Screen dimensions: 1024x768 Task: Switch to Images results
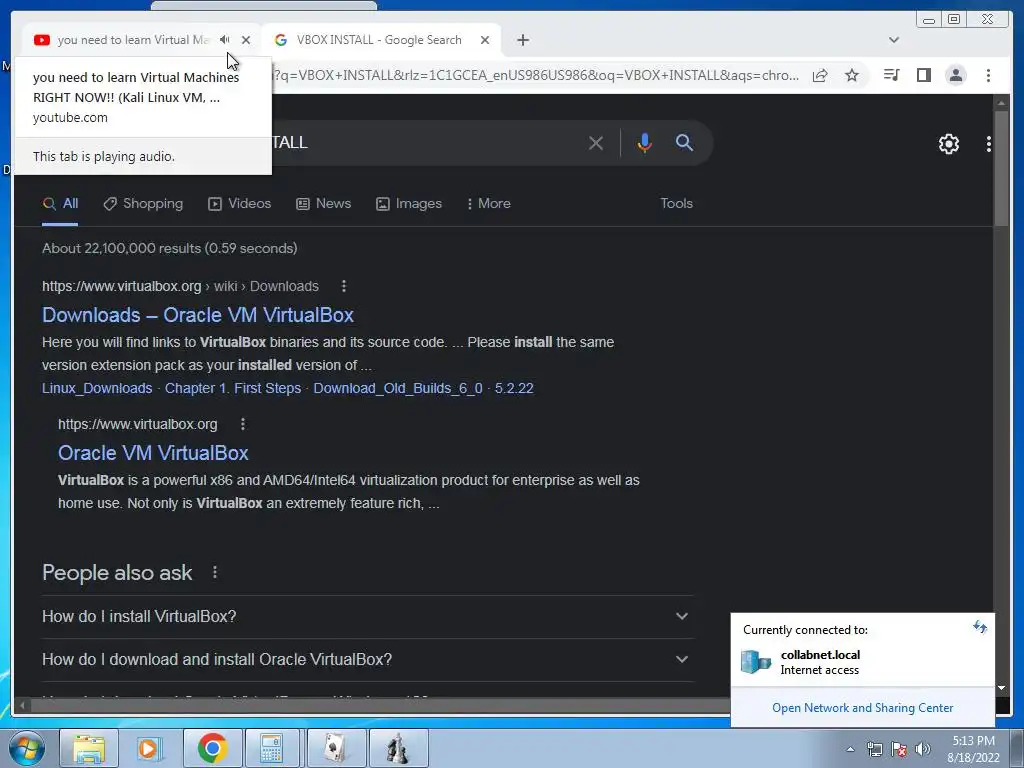pos(409,203)
